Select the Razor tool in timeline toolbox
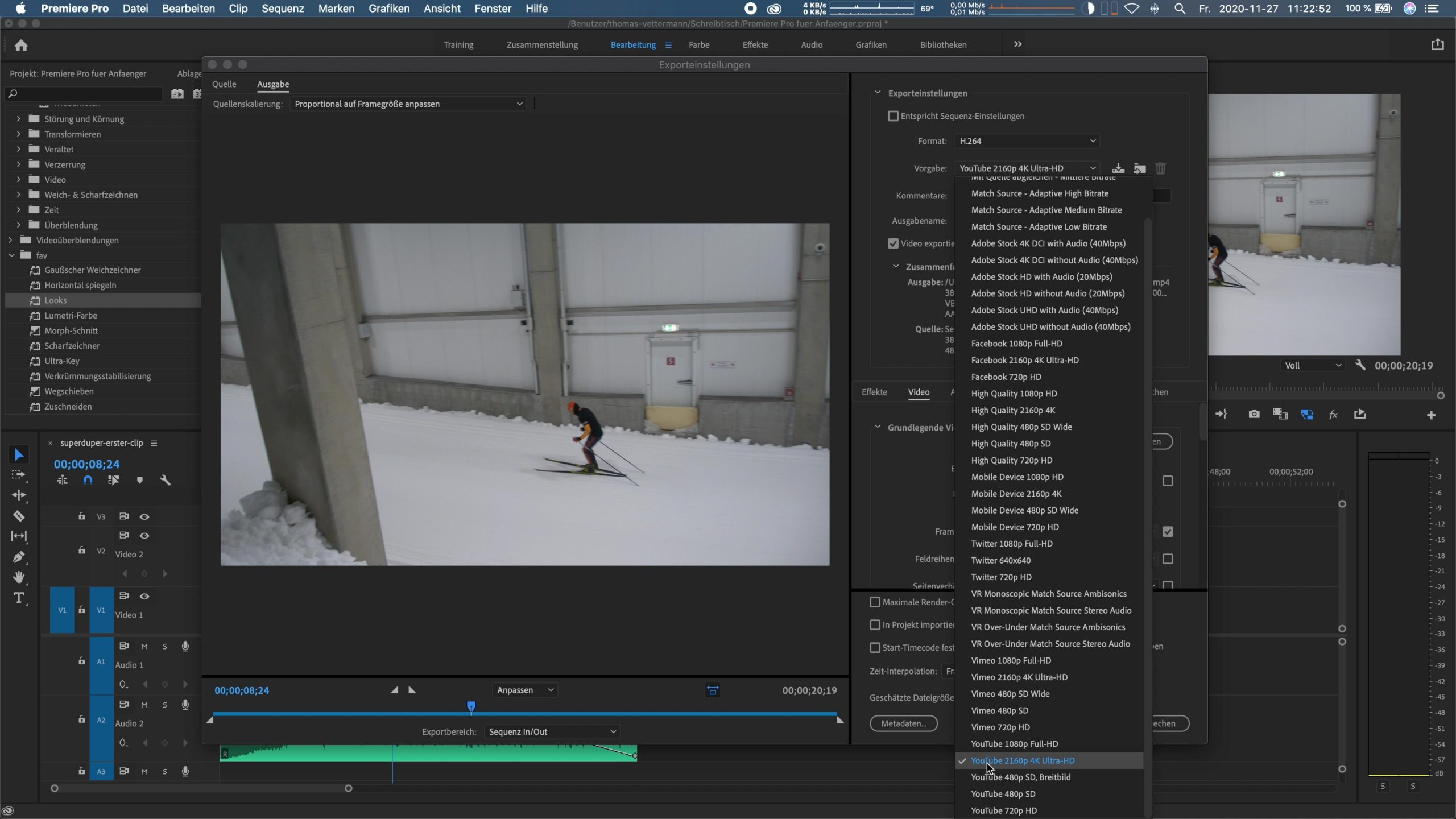This screenshot has width=1456, height=819. point(19,516)
